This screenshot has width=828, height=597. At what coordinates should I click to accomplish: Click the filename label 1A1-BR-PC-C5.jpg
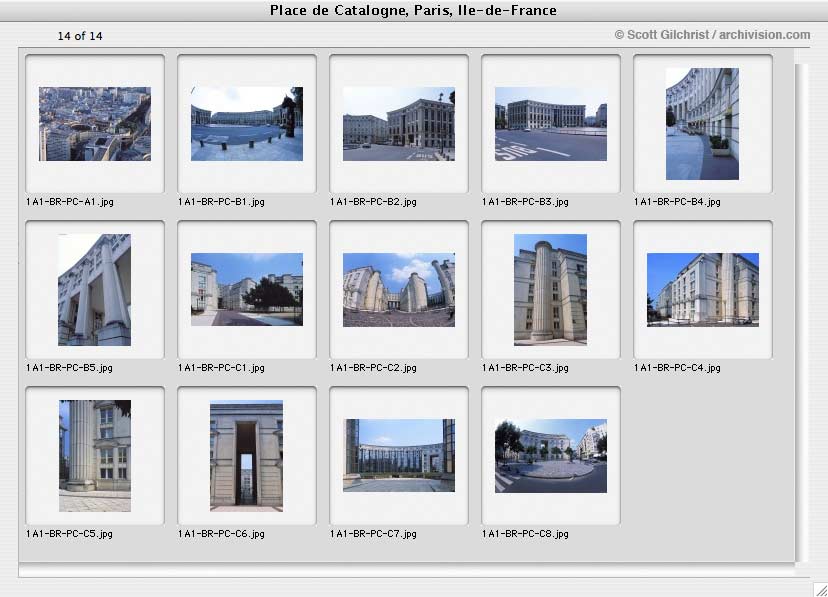[x=70, y=534]
